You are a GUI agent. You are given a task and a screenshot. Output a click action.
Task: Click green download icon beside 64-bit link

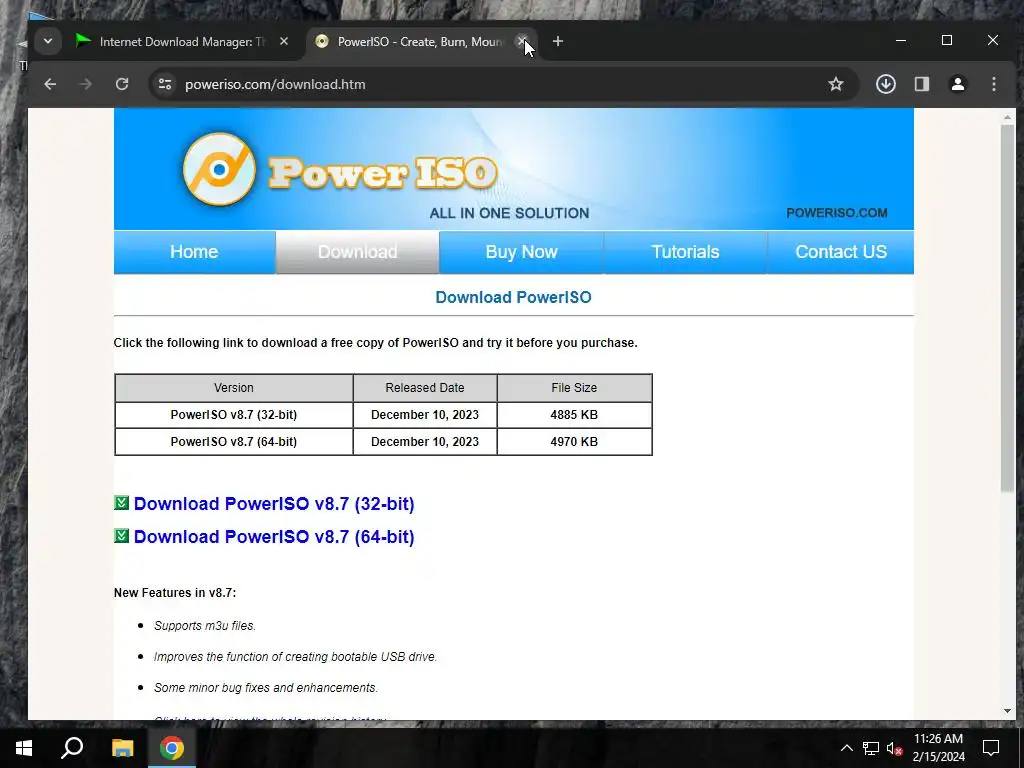tap(121, 536)
